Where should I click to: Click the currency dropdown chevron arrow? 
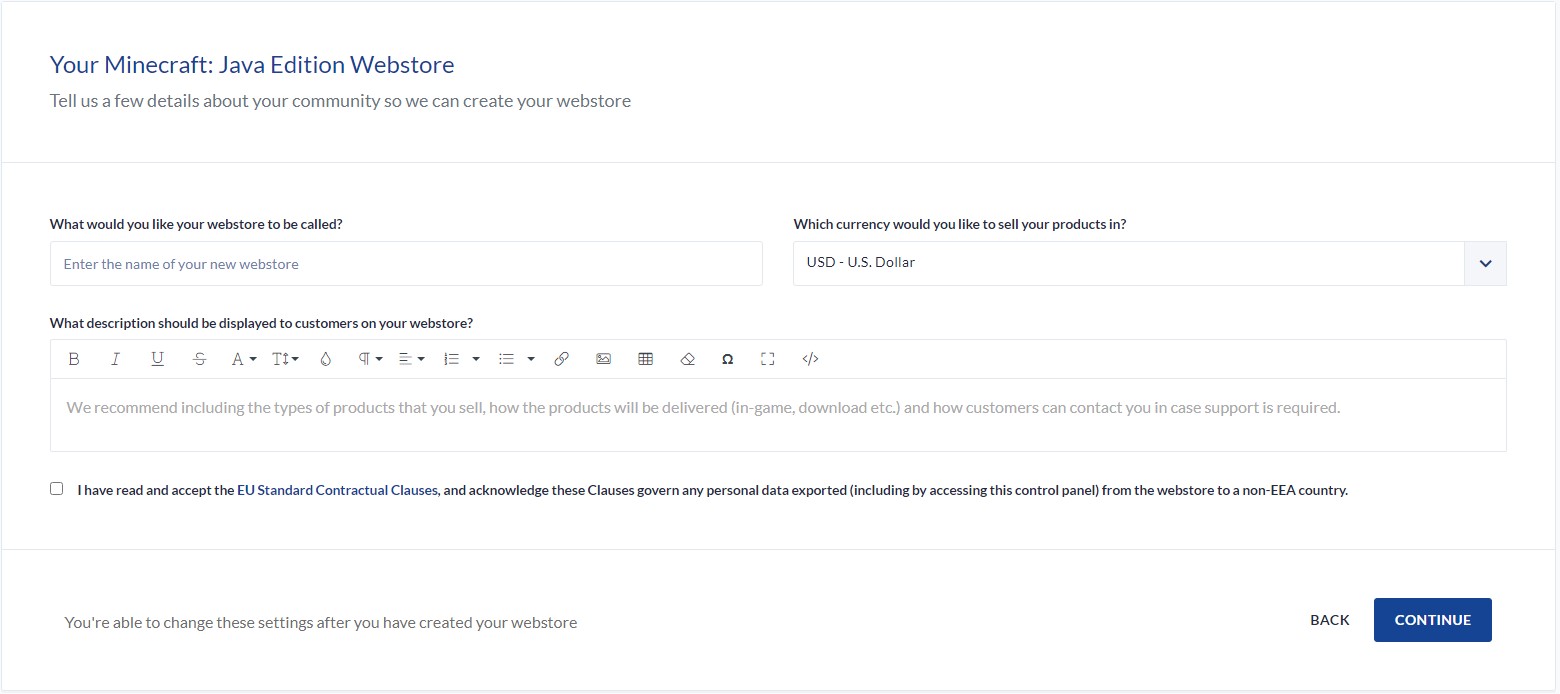1485,264
